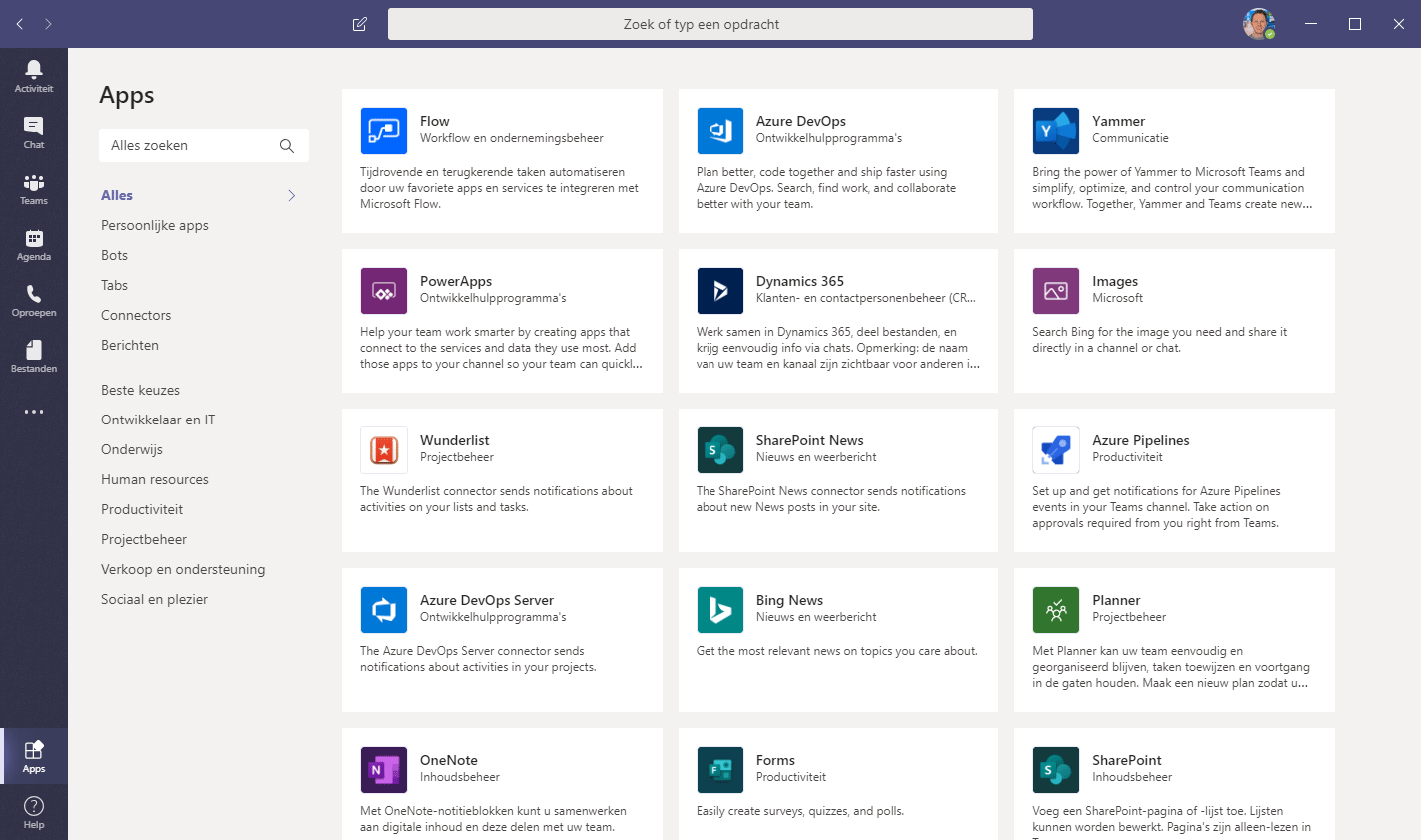Click the Planner app icon
Image resolution: width=1421 pixels, height=840 pixels.
coord(1056,610)
